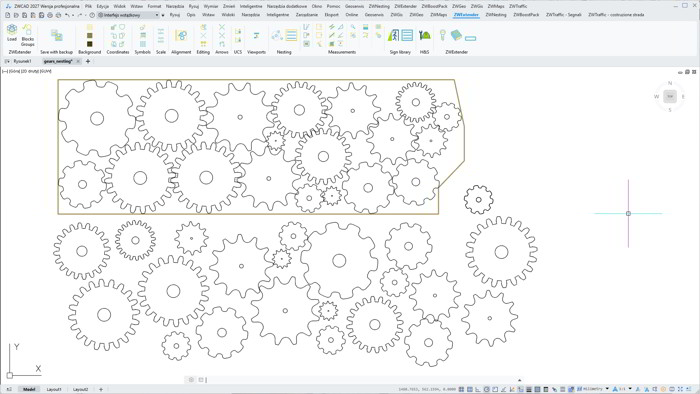This screenshot has width=700, height=394.
Task: Toggle lineweight display in status bar
Action: pyautogui.click(x=529, y=390)
